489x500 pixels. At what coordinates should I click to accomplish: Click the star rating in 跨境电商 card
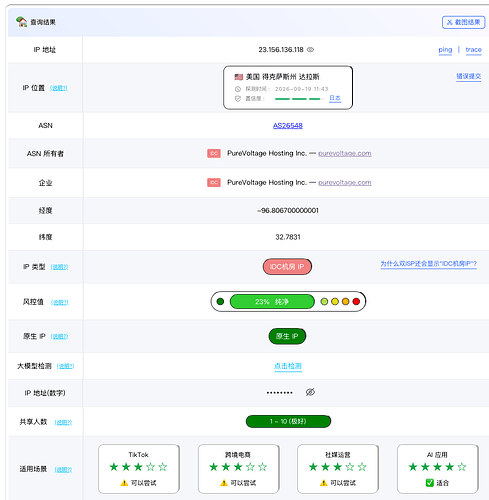(x=238, y=467)
